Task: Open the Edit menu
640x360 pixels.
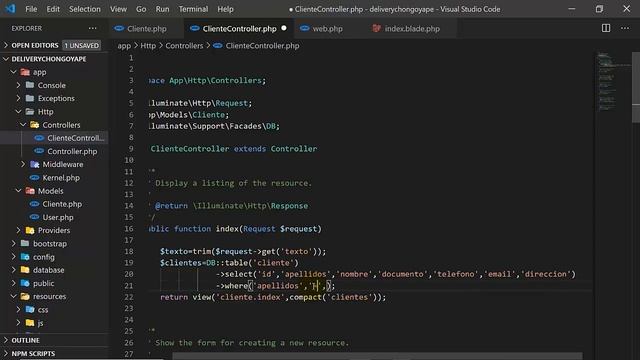Action: pos(53,9)
